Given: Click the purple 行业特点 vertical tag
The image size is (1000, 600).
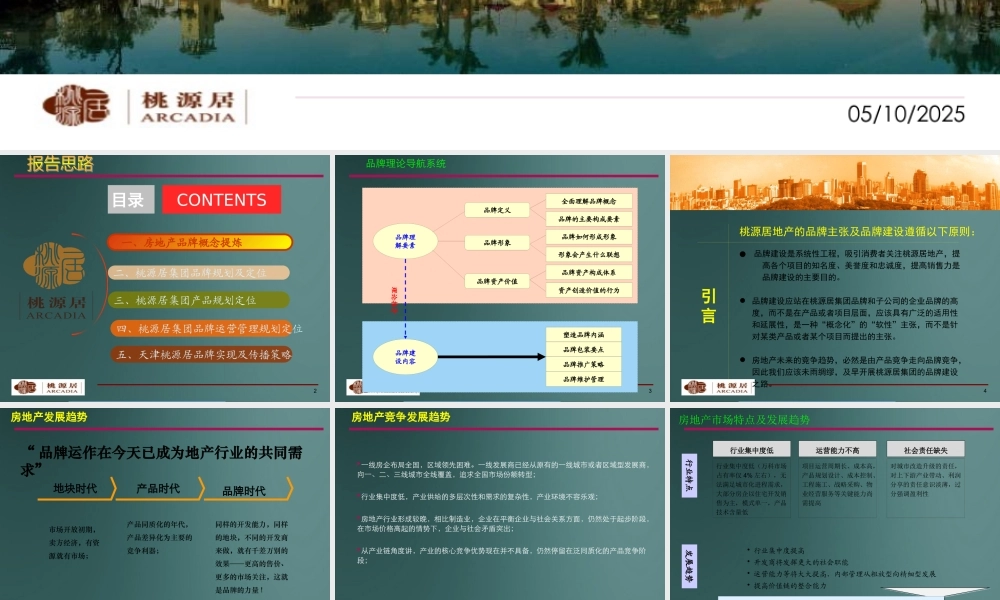Looking at the screenshot, I should click(689, 475).
